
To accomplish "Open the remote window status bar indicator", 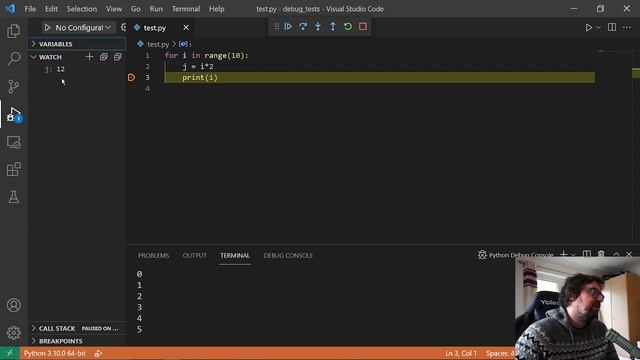I will tap(9, 353).
